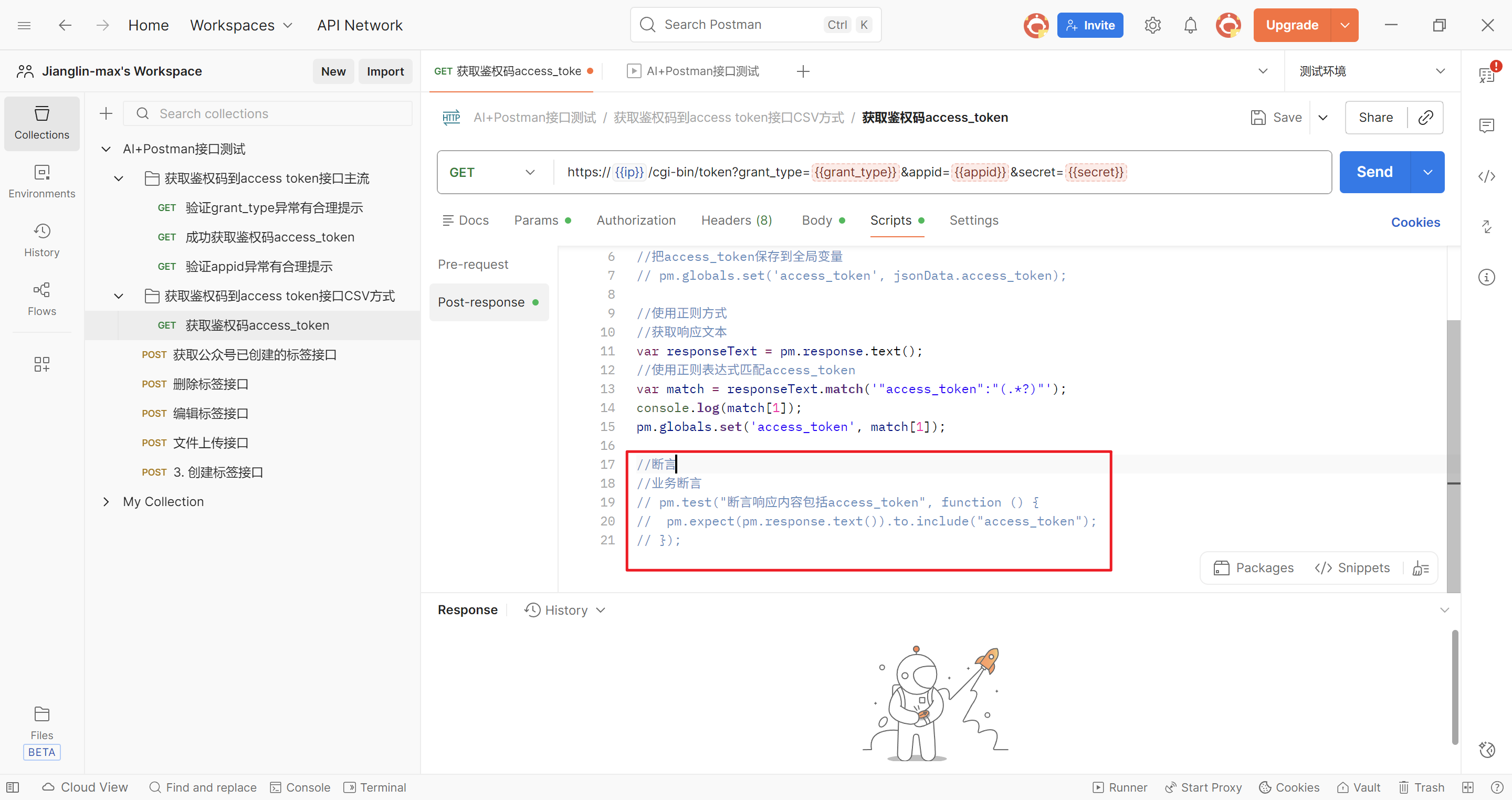This screenshot has width=1512, height=800.
Task: Switch to the Params tab
Action: (542, 220)
